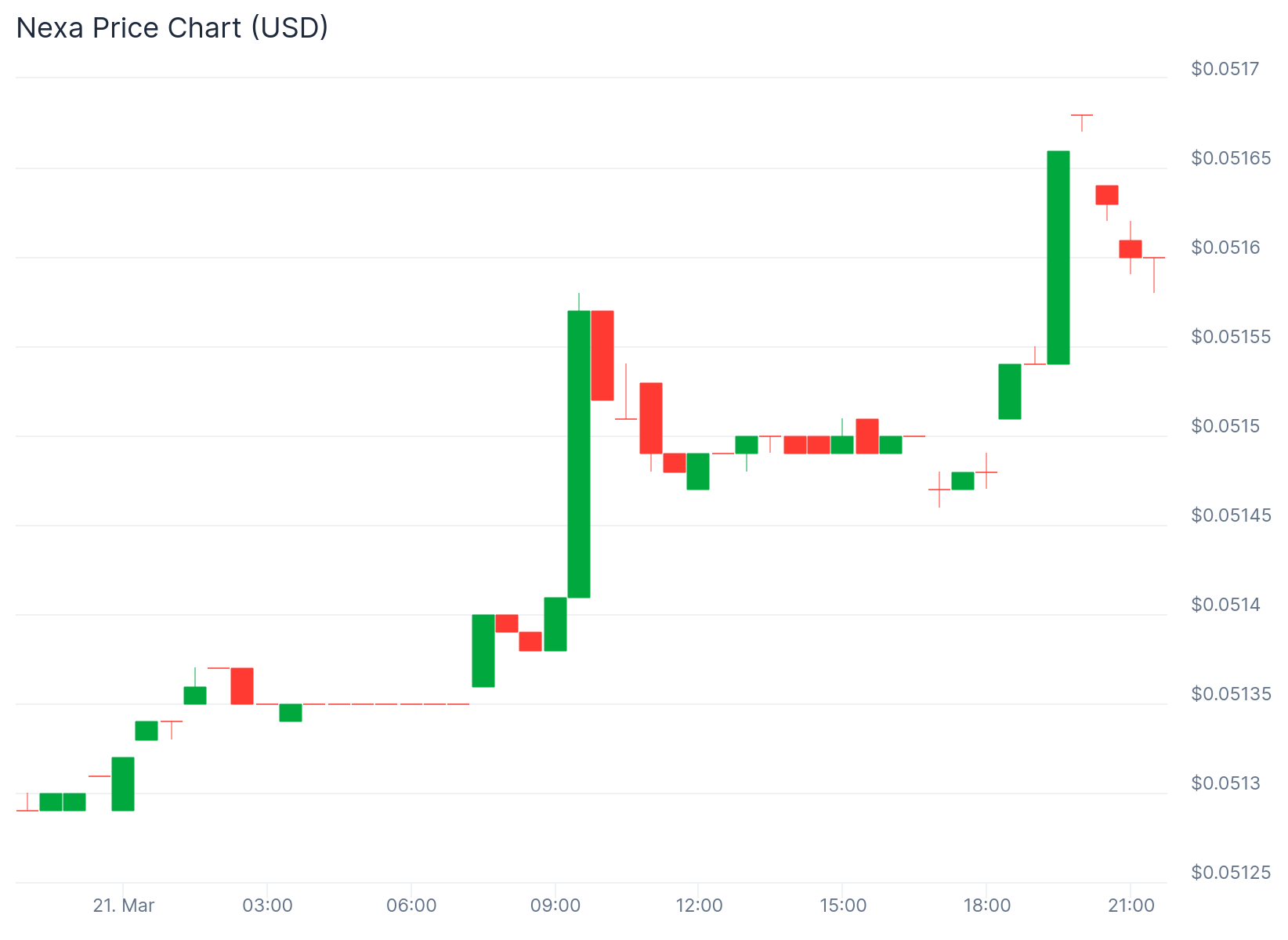Click the $0.05125 price axis label

point(1231,873)
